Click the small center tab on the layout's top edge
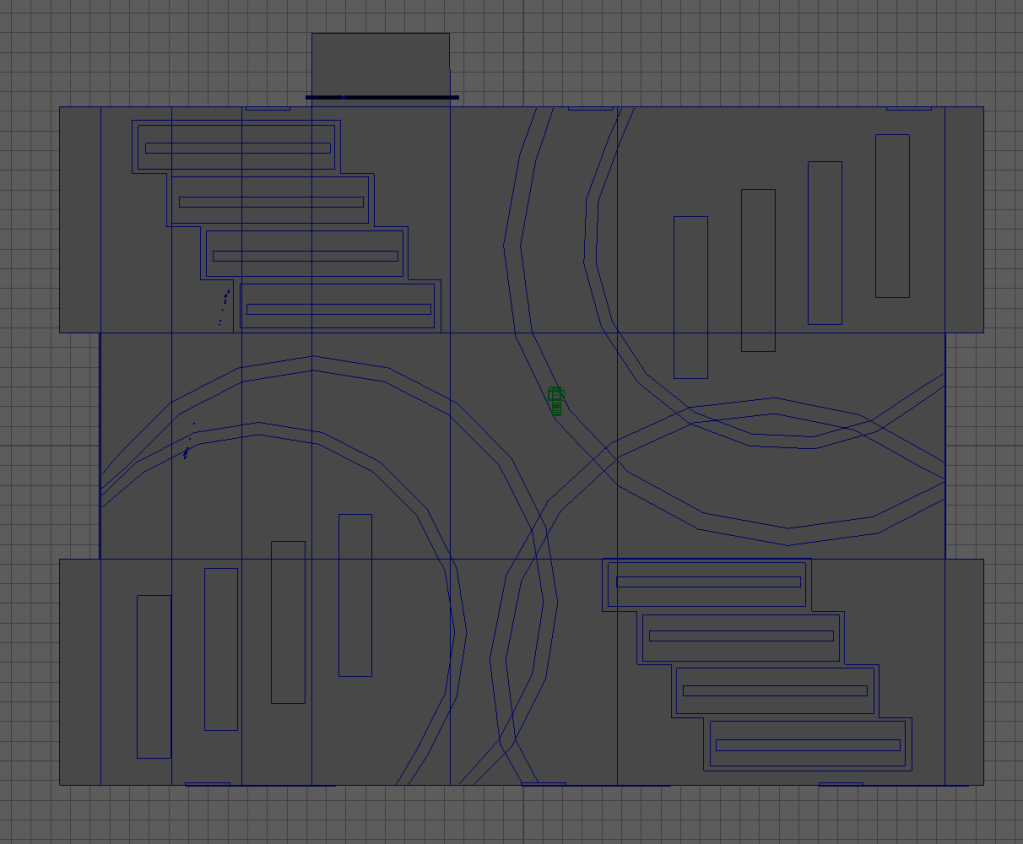Screen dimensions: 1023x844 (590, 108)
